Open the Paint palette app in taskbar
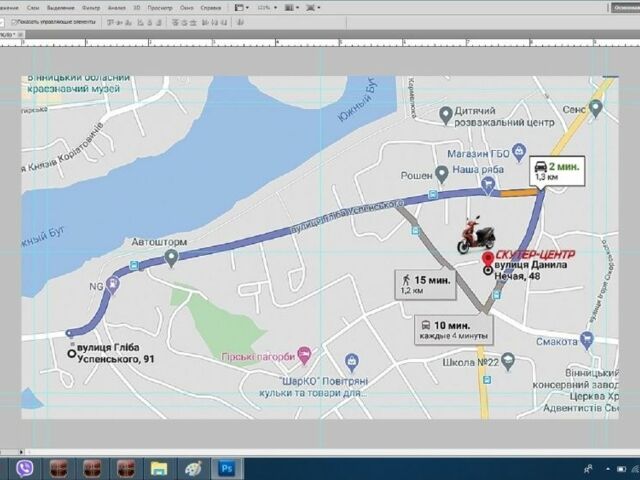Screen dimensions: 640x480 coord(192,468)
